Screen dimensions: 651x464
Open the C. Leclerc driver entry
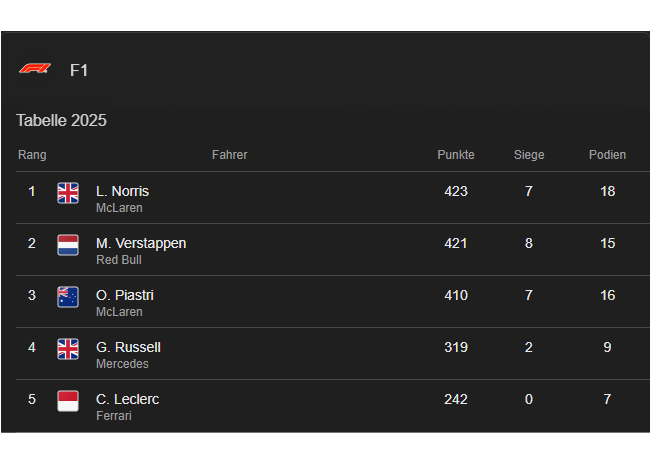pos(127,399)
